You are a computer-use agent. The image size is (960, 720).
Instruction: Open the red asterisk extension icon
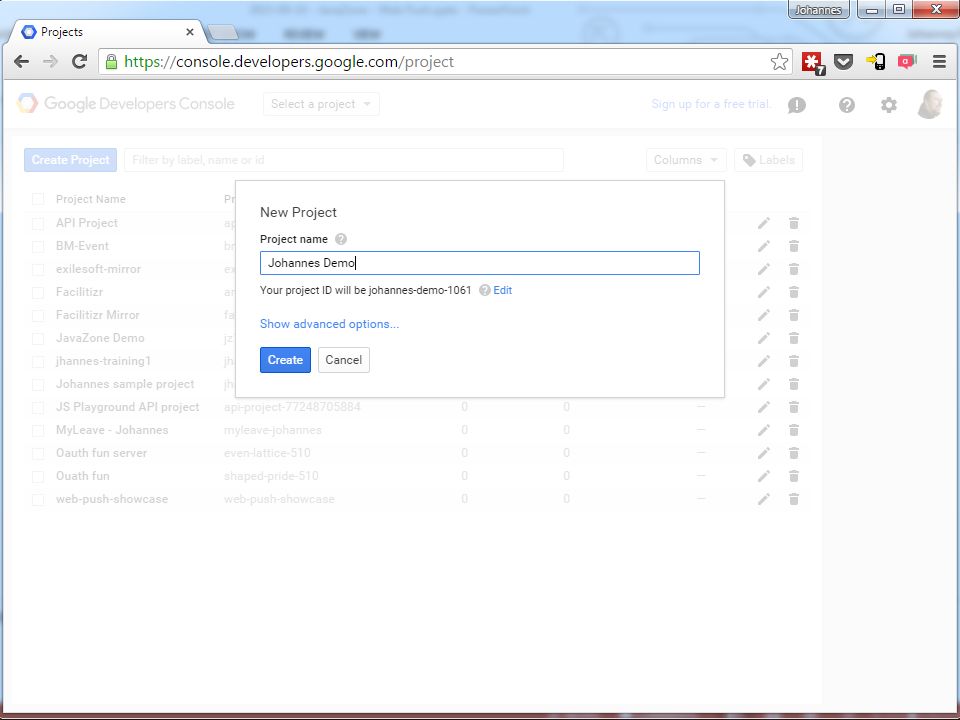click(813, 62)
